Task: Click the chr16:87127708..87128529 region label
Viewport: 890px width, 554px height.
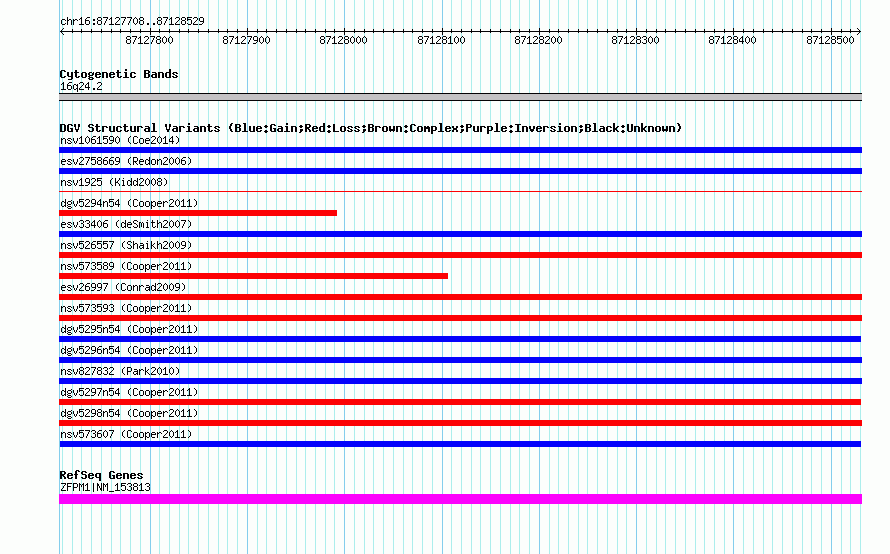Action: coord(132,21)
